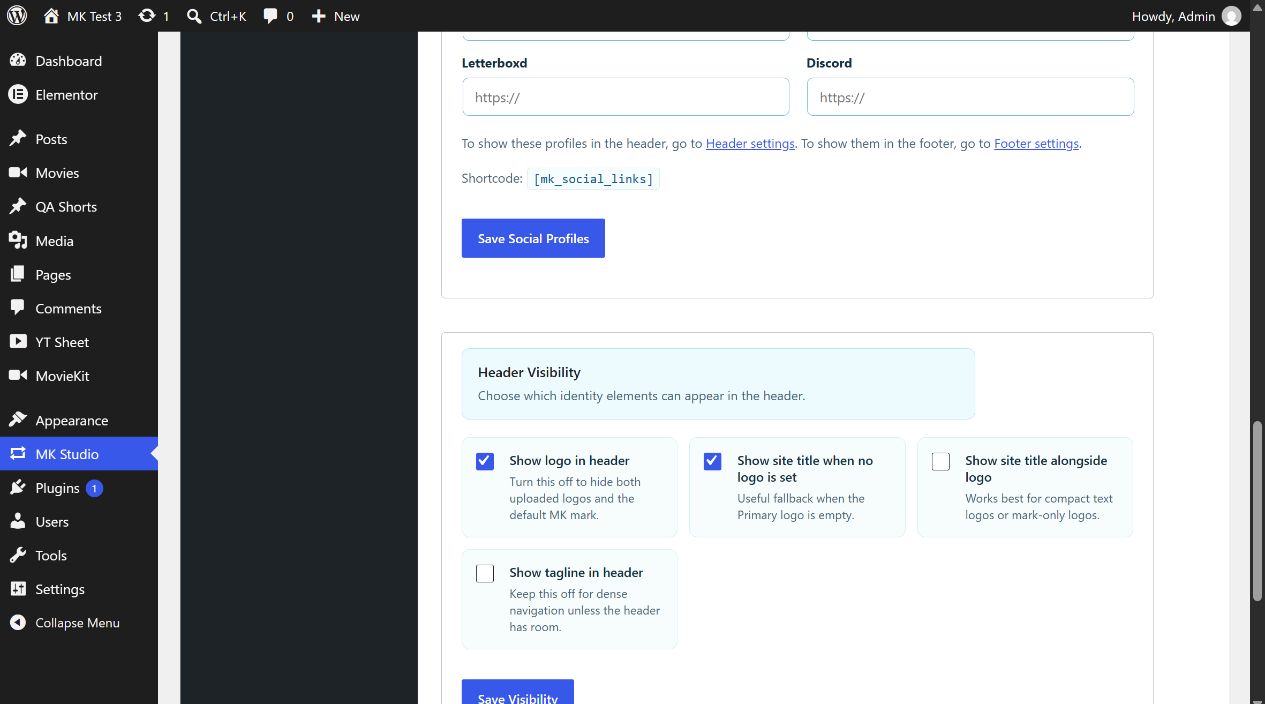Screen dimensions: 1265x704
Task: Open the Footer settings link
Action: tap(1036, 143)
